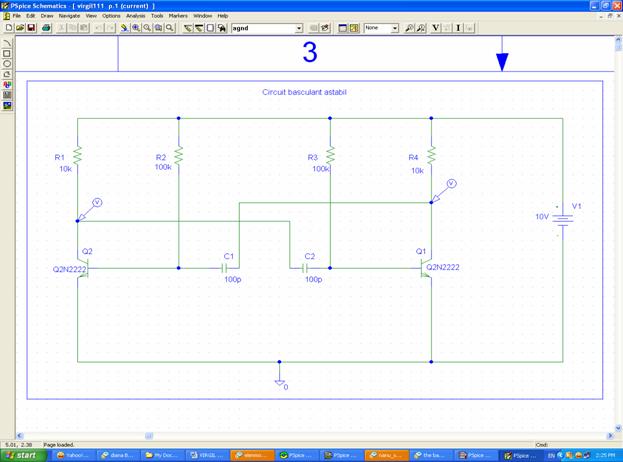Screen dimensions: 623x462
Task: Open the Draw menu
Action: 47,16
